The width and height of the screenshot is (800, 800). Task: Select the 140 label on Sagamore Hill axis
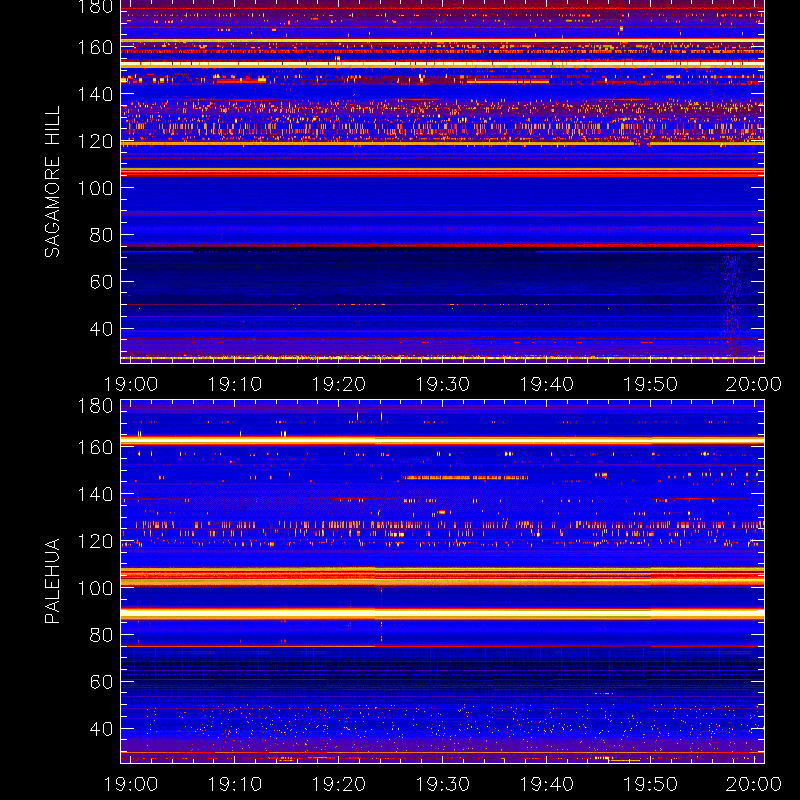[x=95, y=94]
